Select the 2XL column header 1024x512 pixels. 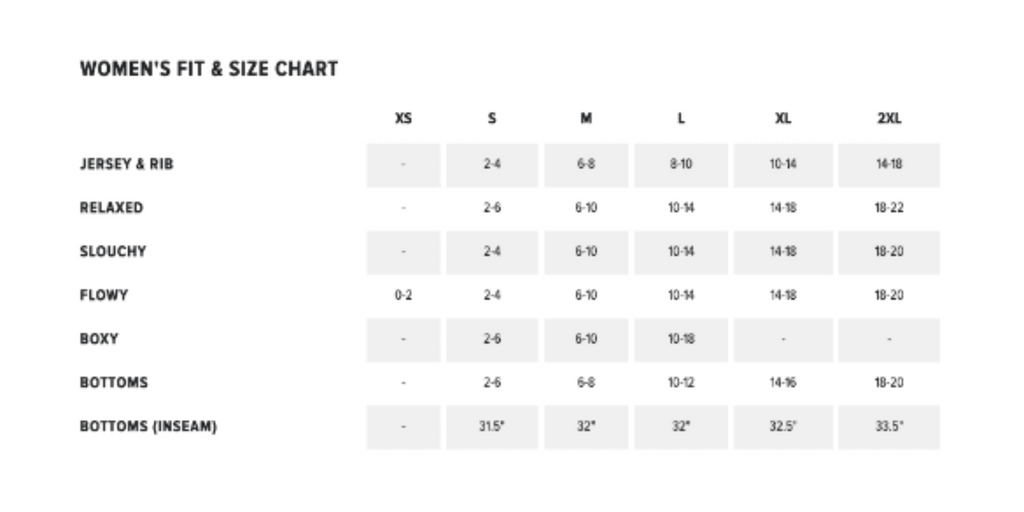coord(889,118)
